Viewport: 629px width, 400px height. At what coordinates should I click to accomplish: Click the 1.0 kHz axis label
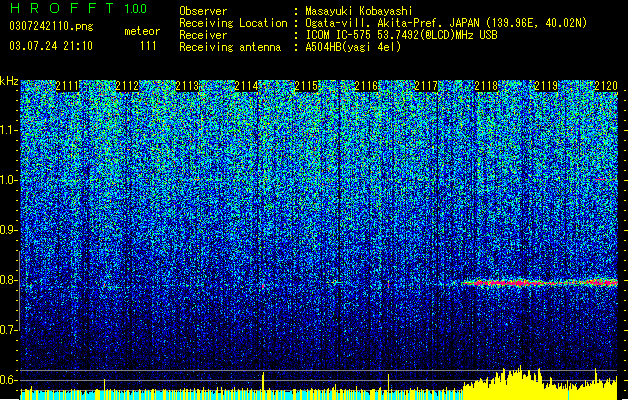point(9,180)
